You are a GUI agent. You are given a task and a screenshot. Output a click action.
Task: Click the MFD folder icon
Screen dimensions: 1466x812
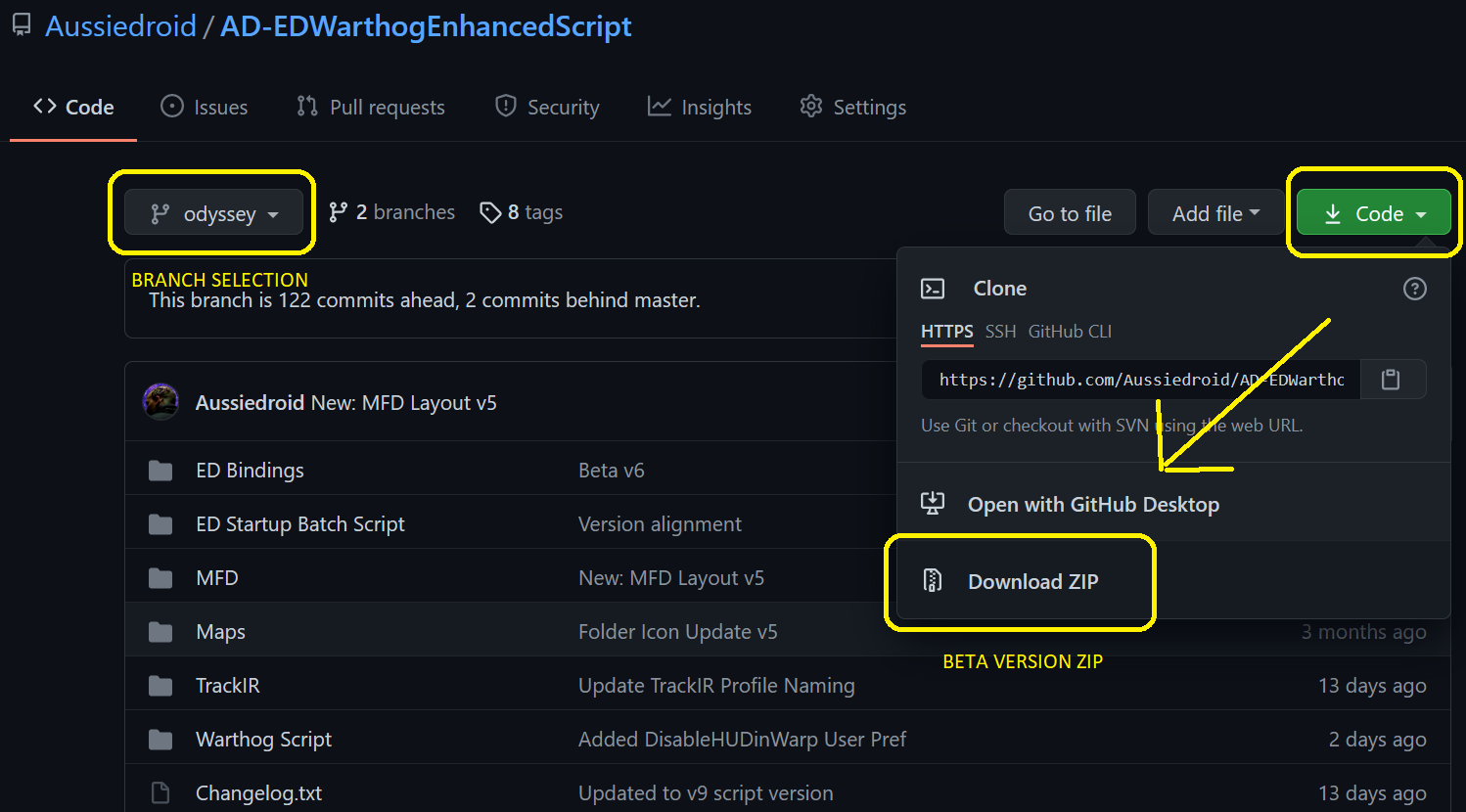point(160,579)
